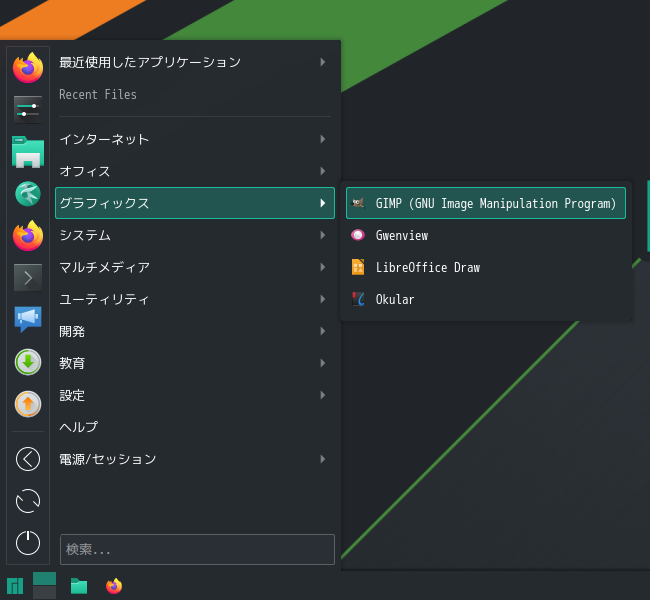Expand the マルチメディア submenu

point(195,267)
